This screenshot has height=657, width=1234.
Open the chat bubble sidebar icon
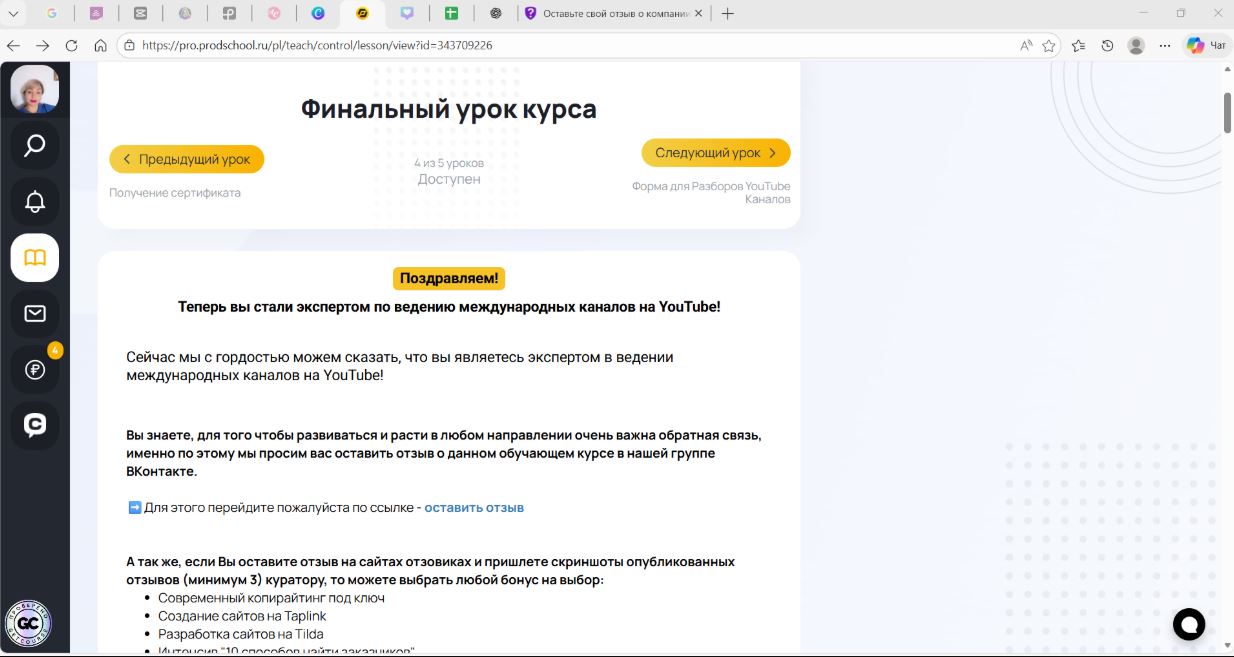[x=34, y=425]
